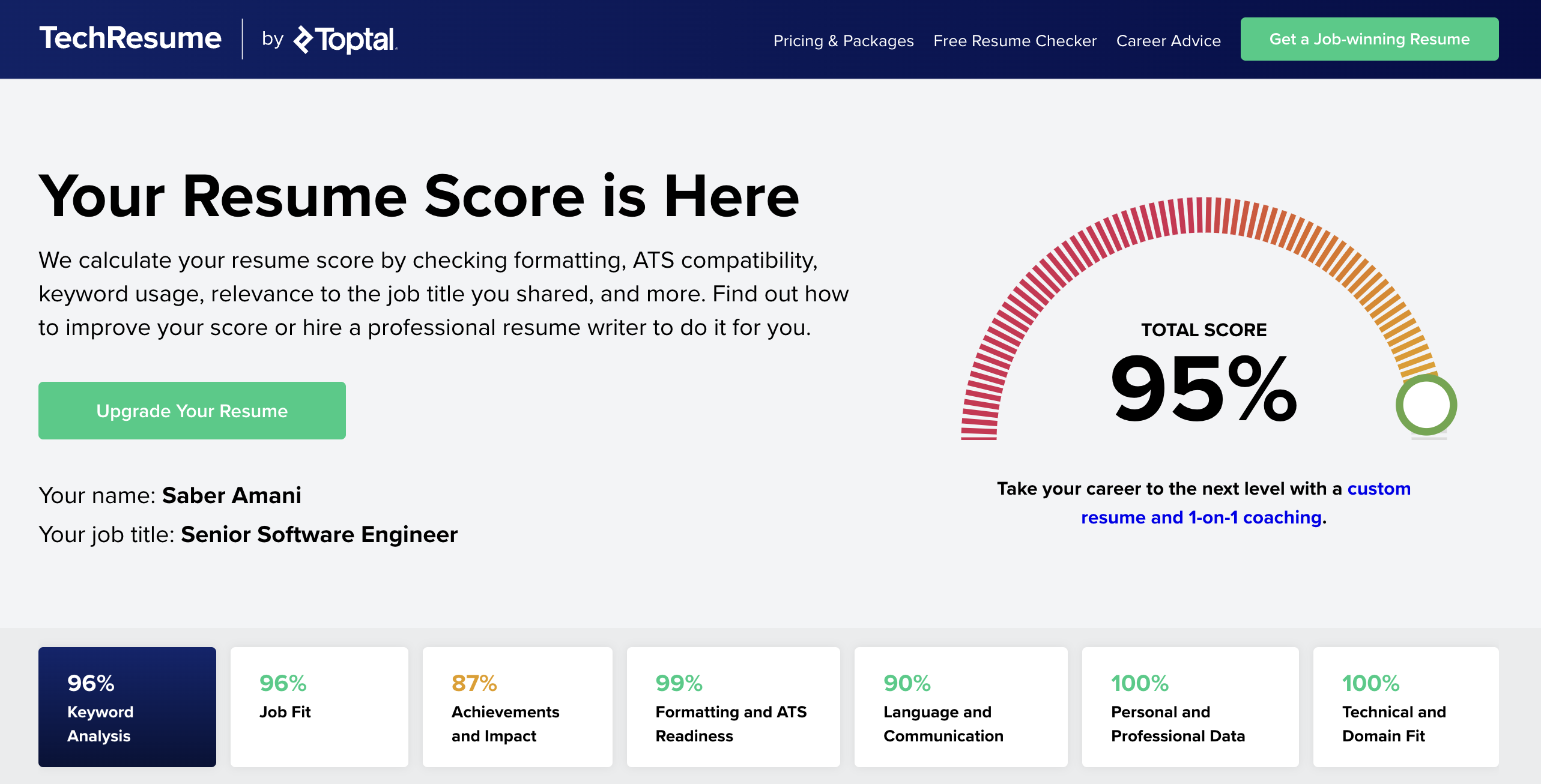Click the Your Resume Score is Here heading
Screen dimensions: 1541x784
tap(419, 196)
